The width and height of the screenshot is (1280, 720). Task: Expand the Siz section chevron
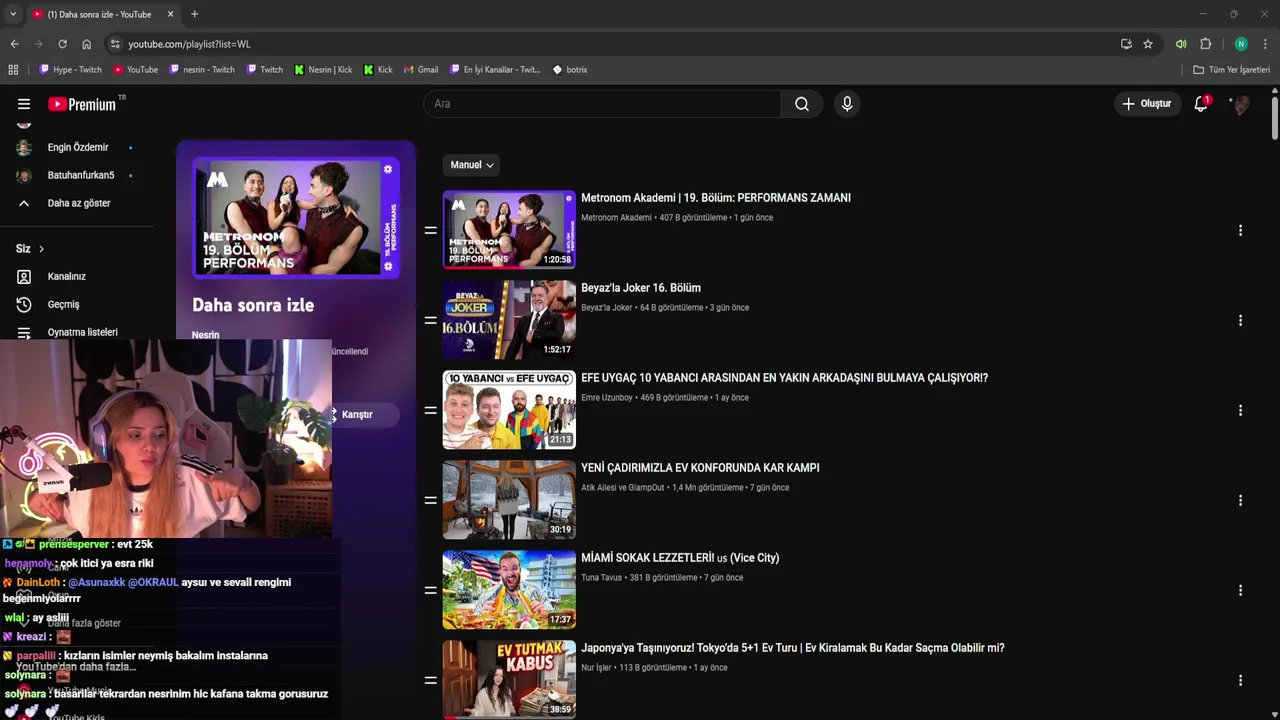41,249
